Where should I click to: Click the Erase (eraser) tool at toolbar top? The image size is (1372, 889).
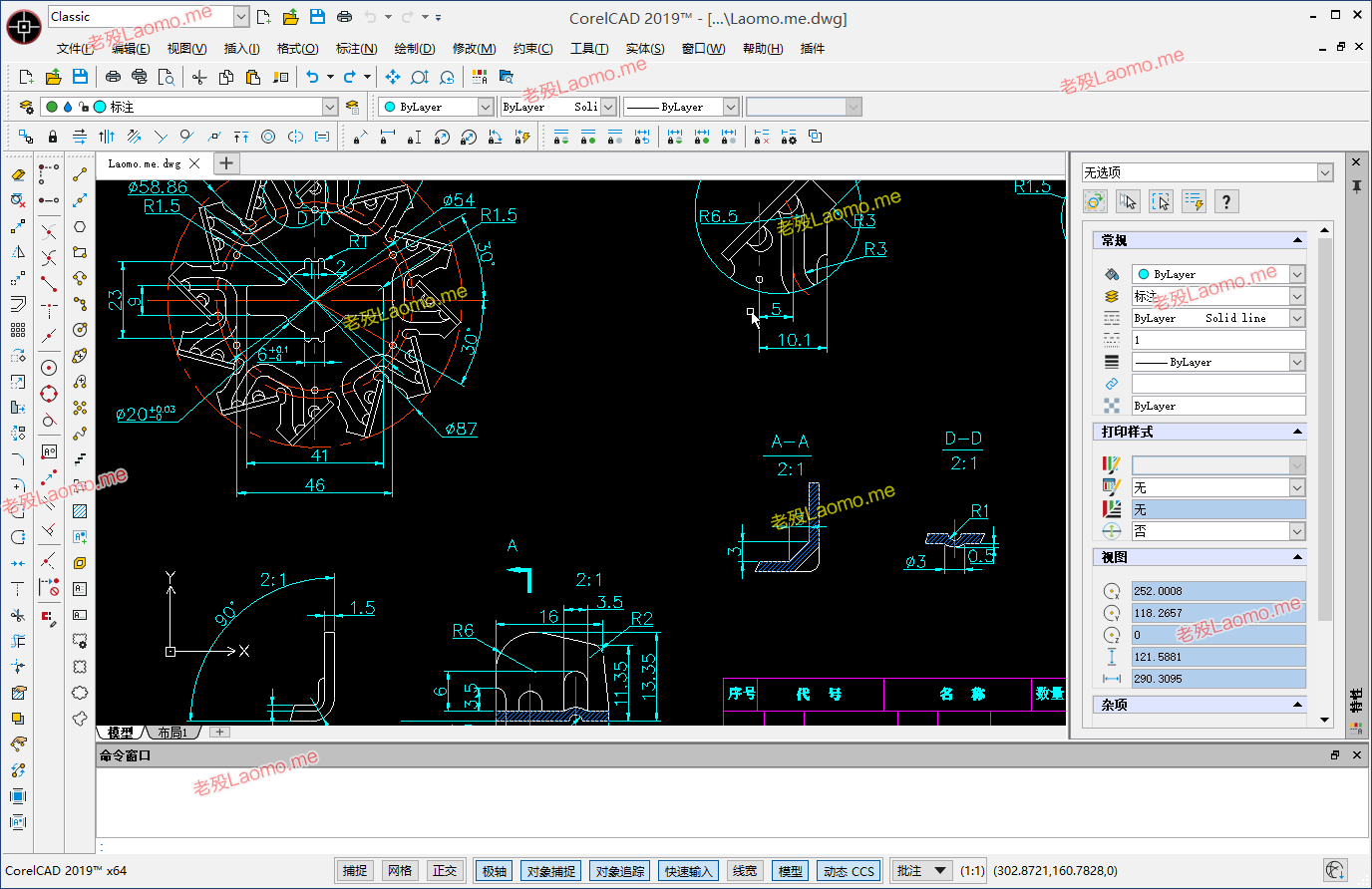click(x=18, y=174)
